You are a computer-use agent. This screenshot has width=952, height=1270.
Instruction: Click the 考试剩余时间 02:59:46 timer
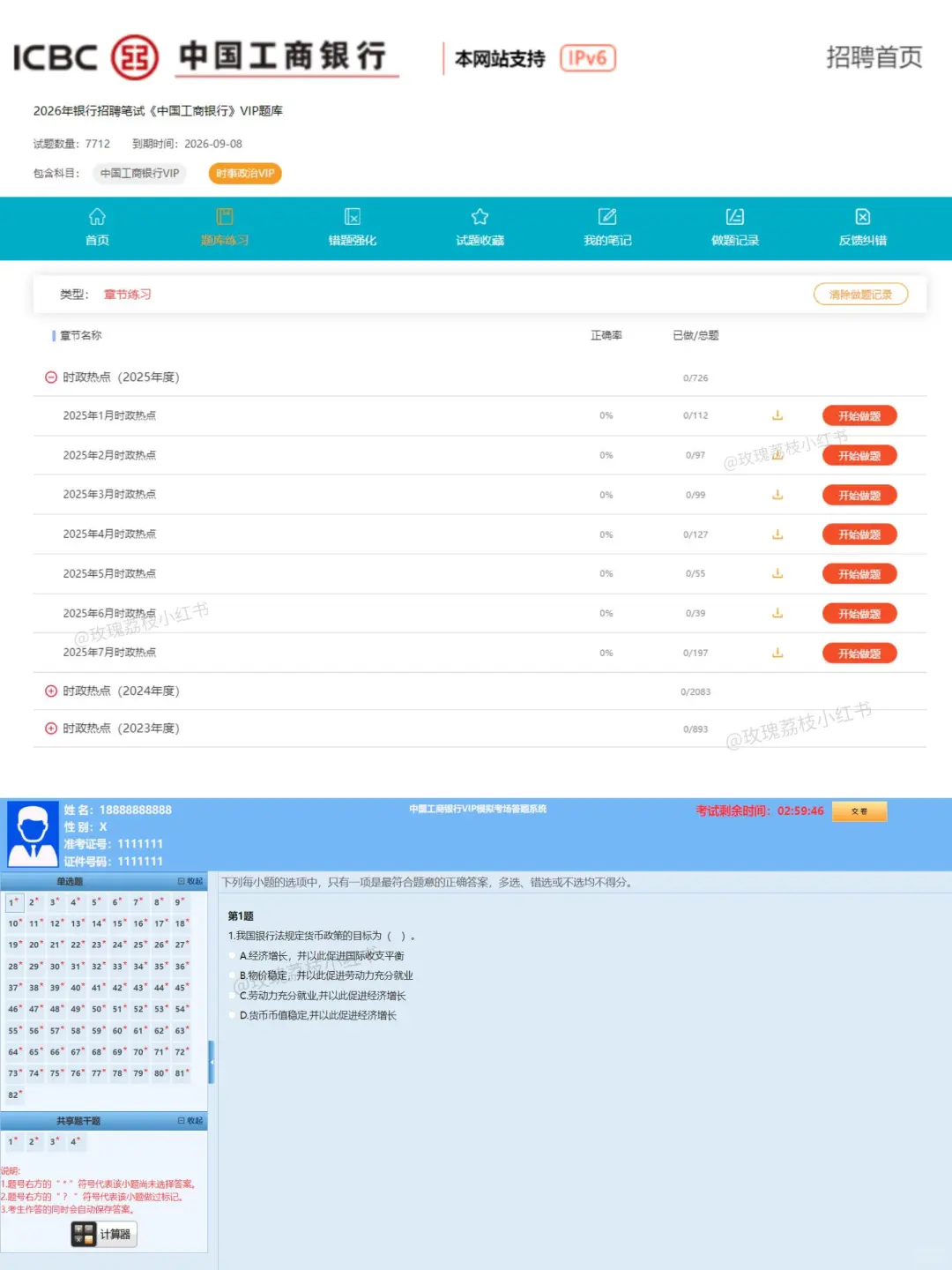coord(760,811)
